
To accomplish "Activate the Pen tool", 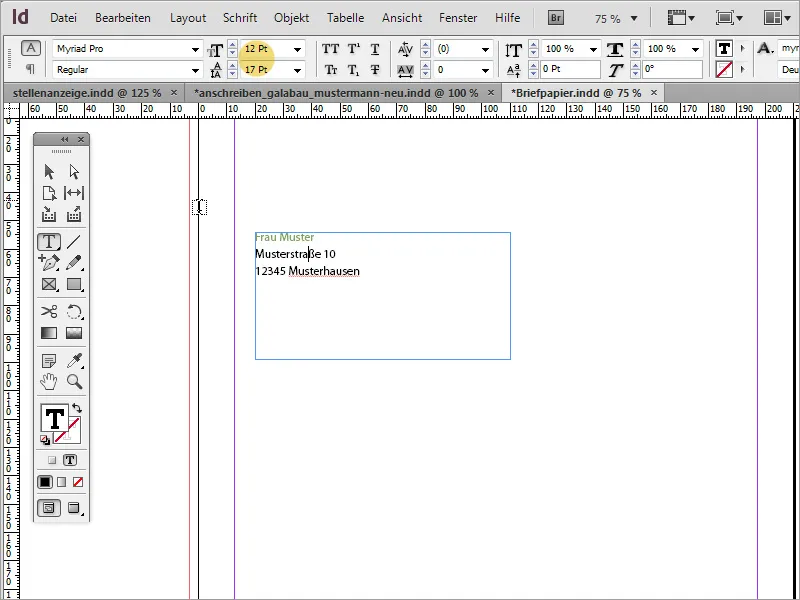I will pyautogui.click(x=48, y=264).
